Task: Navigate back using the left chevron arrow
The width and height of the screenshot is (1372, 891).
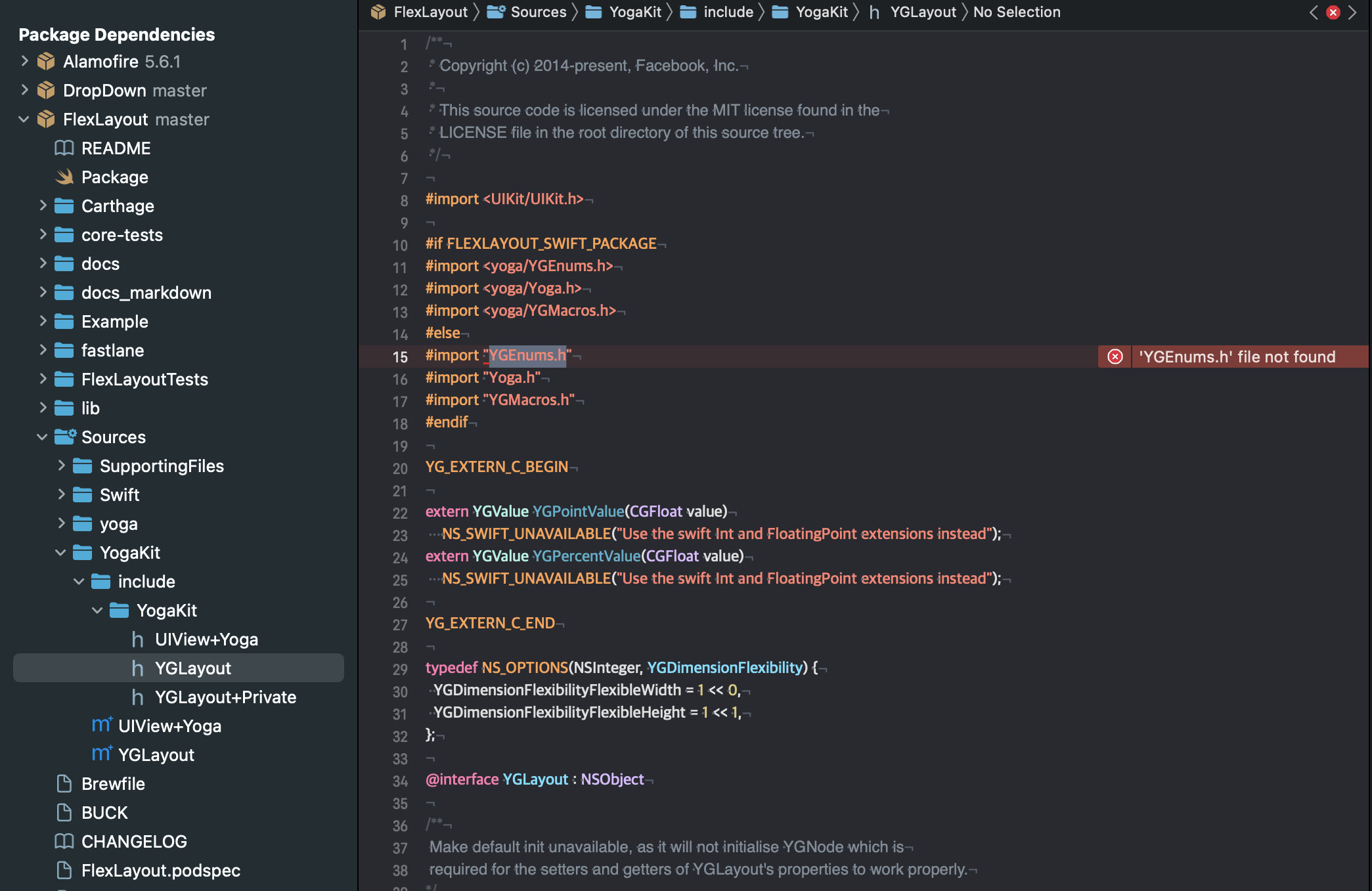Action: point(1314,12)
